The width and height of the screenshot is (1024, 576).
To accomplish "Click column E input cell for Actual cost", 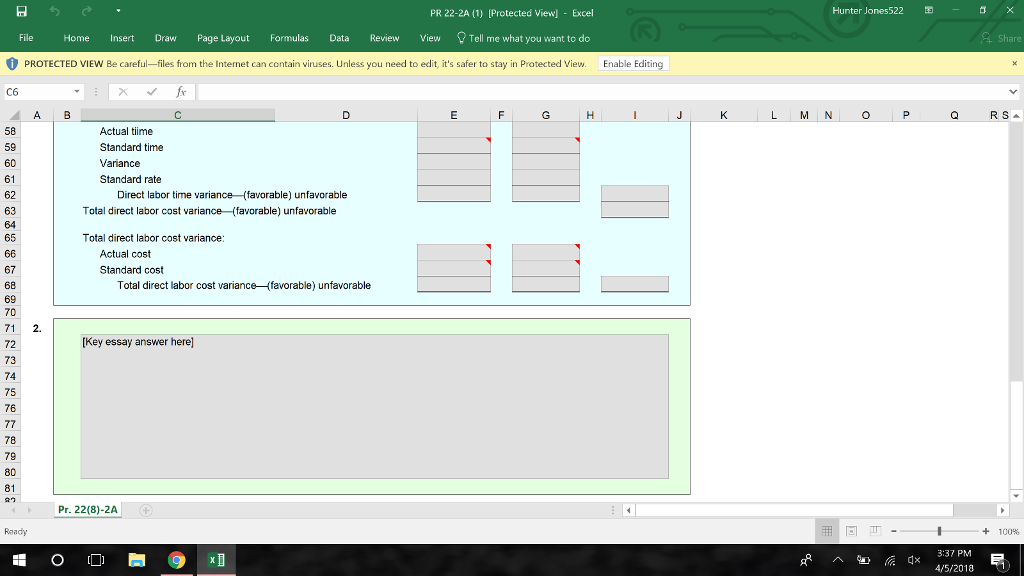I will (x=454, y=252).
